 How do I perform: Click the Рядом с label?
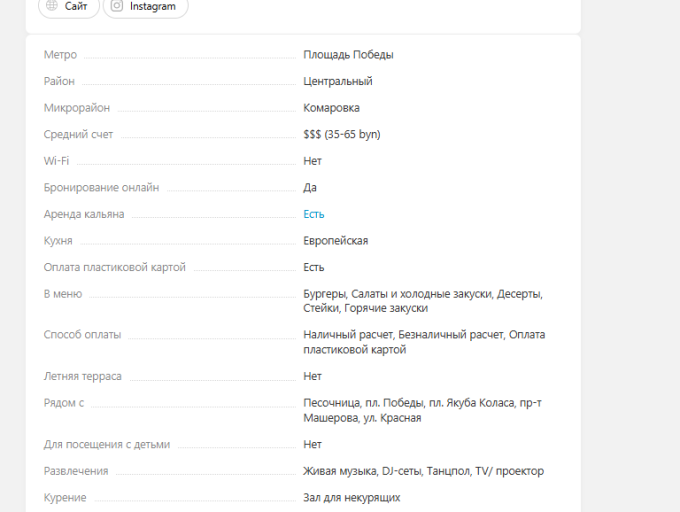point(64,403)
